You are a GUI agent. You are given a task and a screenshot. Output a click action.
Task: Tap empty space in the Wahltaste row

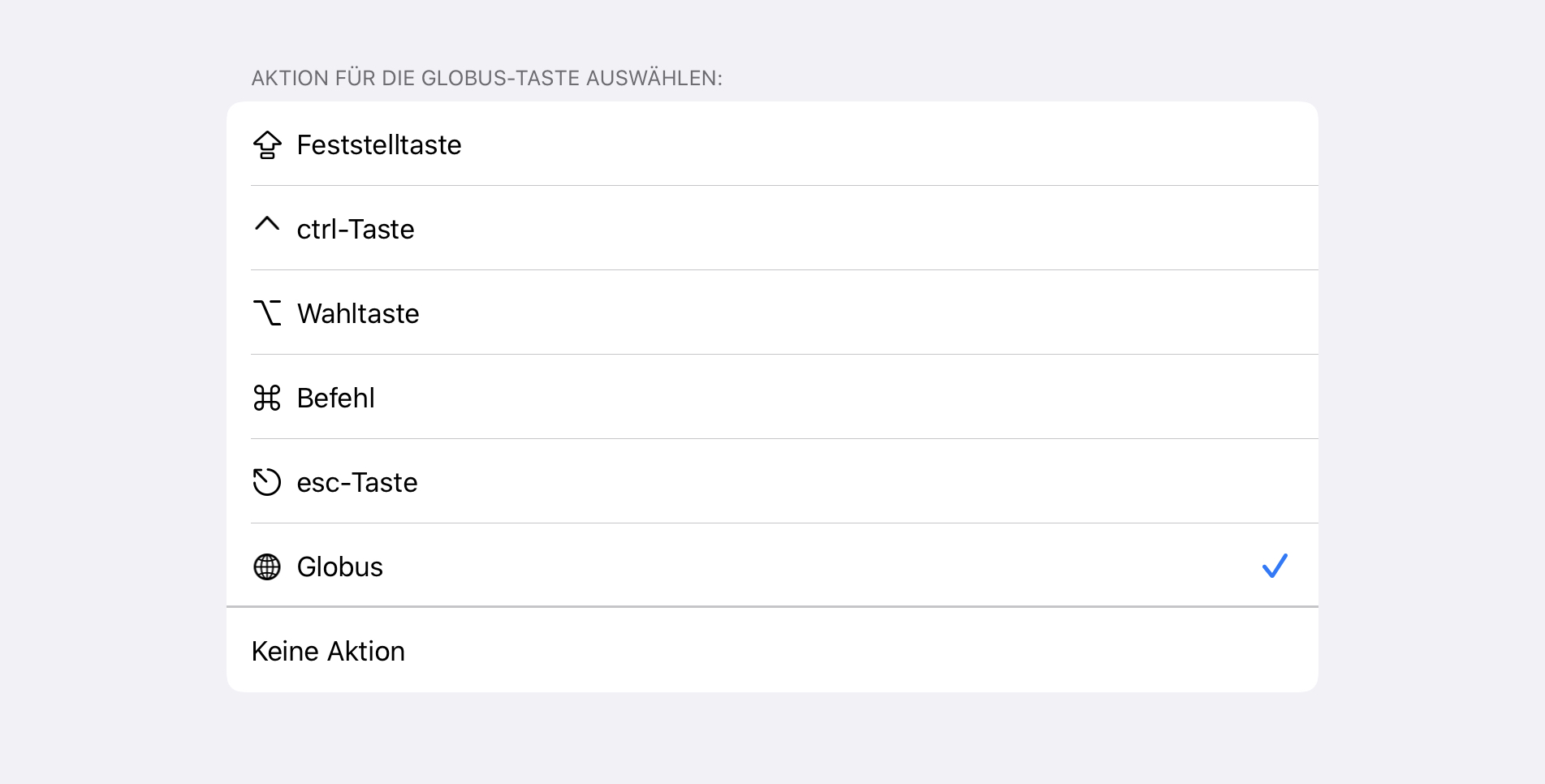(861, 313)
